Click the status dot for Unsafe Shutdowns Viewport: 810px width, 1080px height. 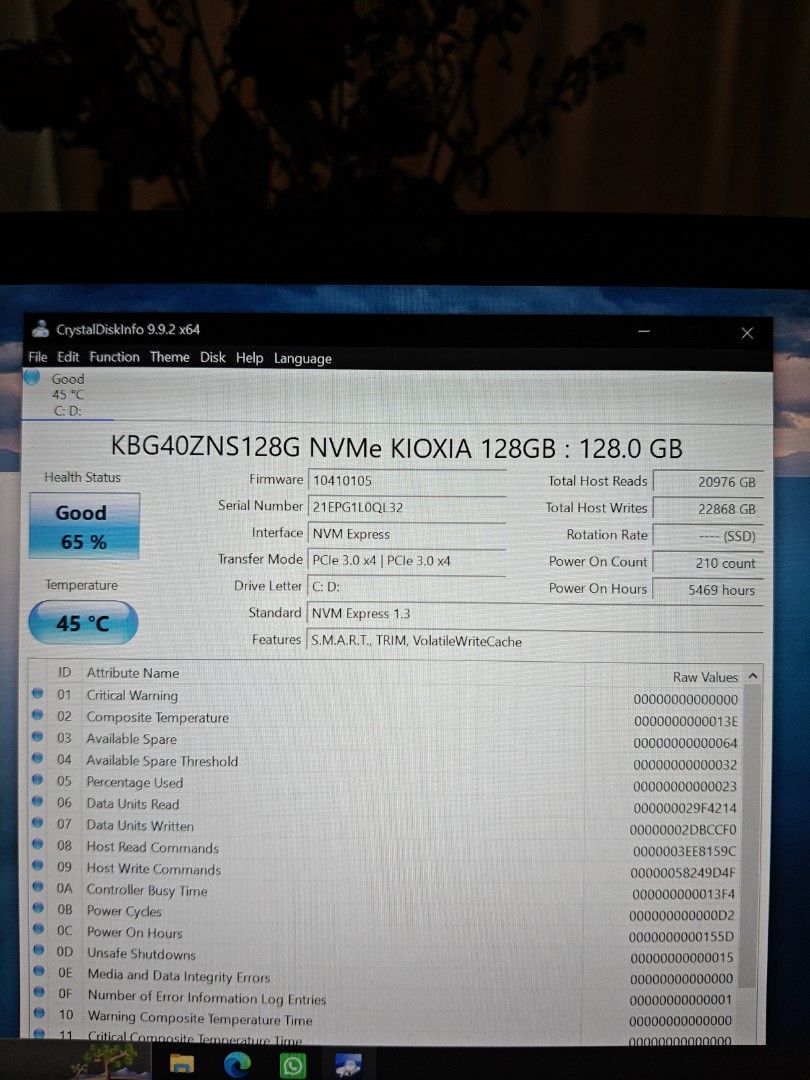(x=39, y=951)
